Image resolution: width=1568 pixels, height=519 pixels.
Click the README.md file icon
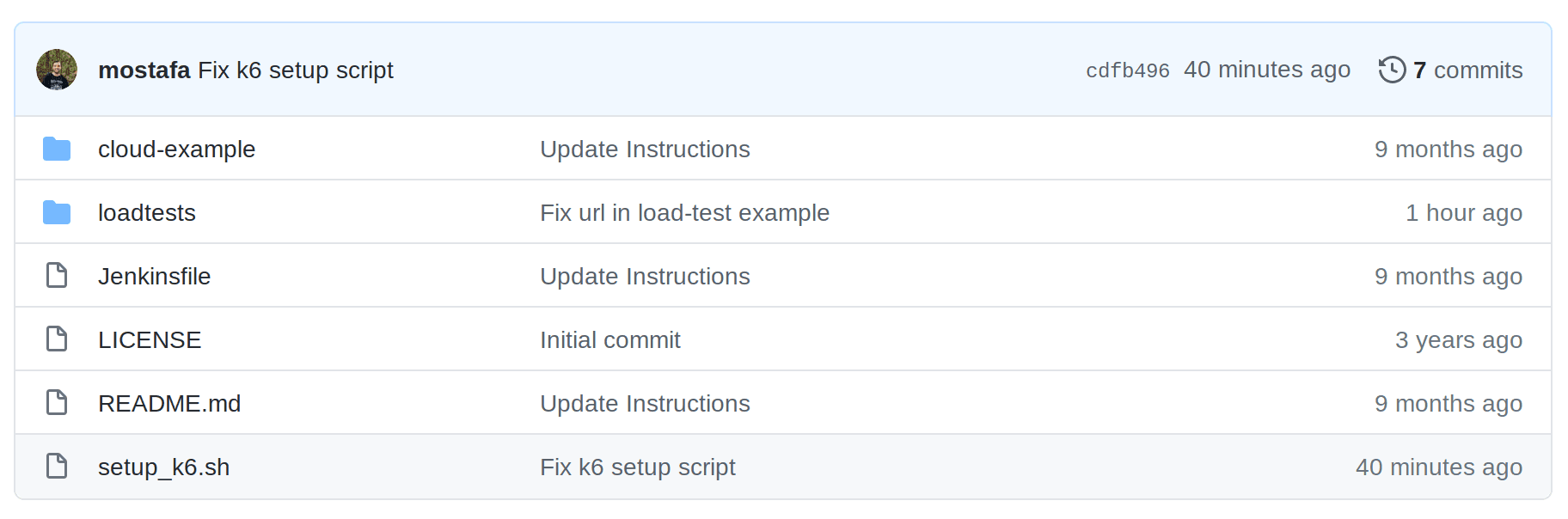pos(57,402)
